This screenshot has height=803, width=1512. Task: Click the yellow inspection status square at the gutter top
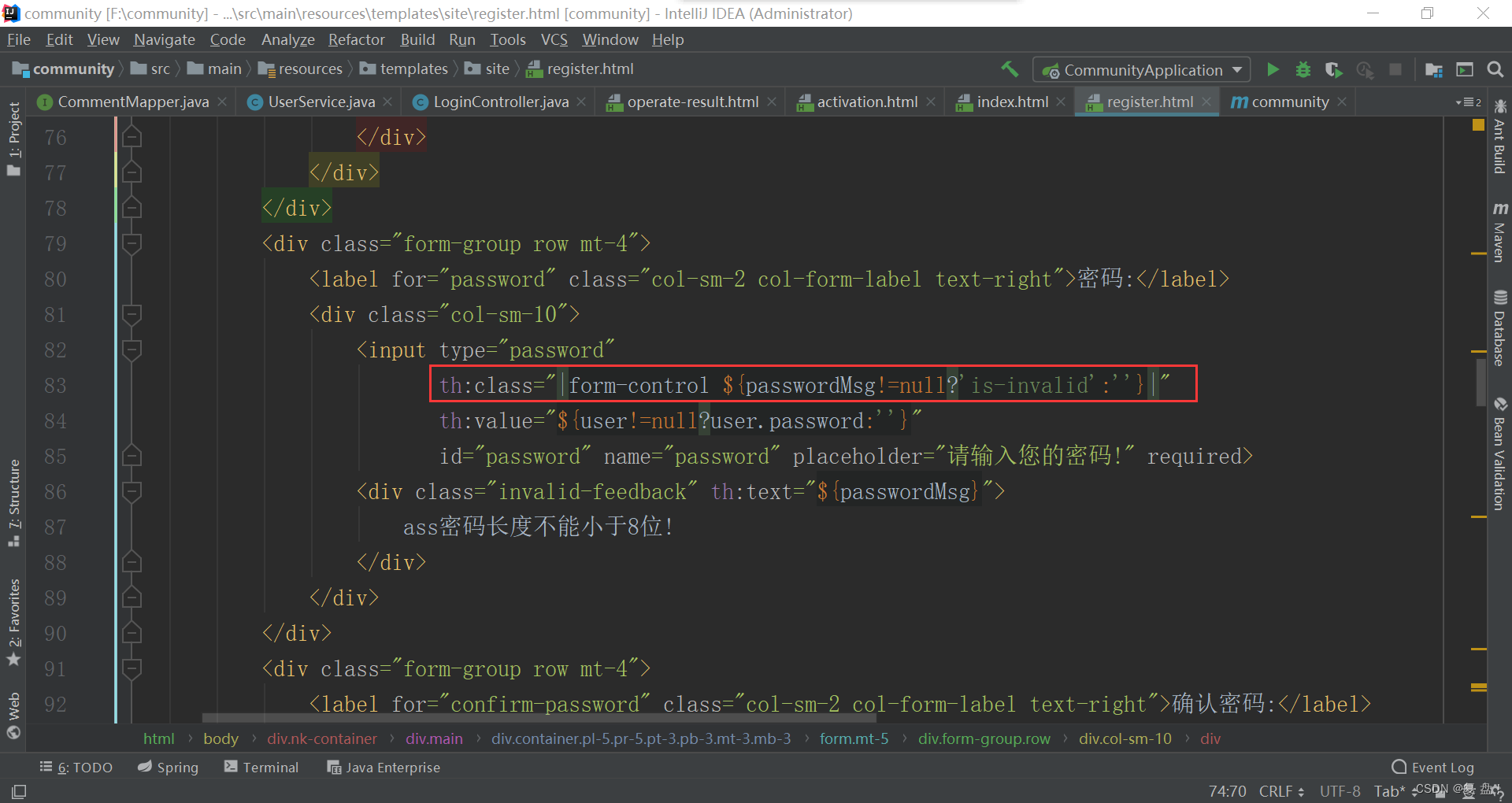1478,124
